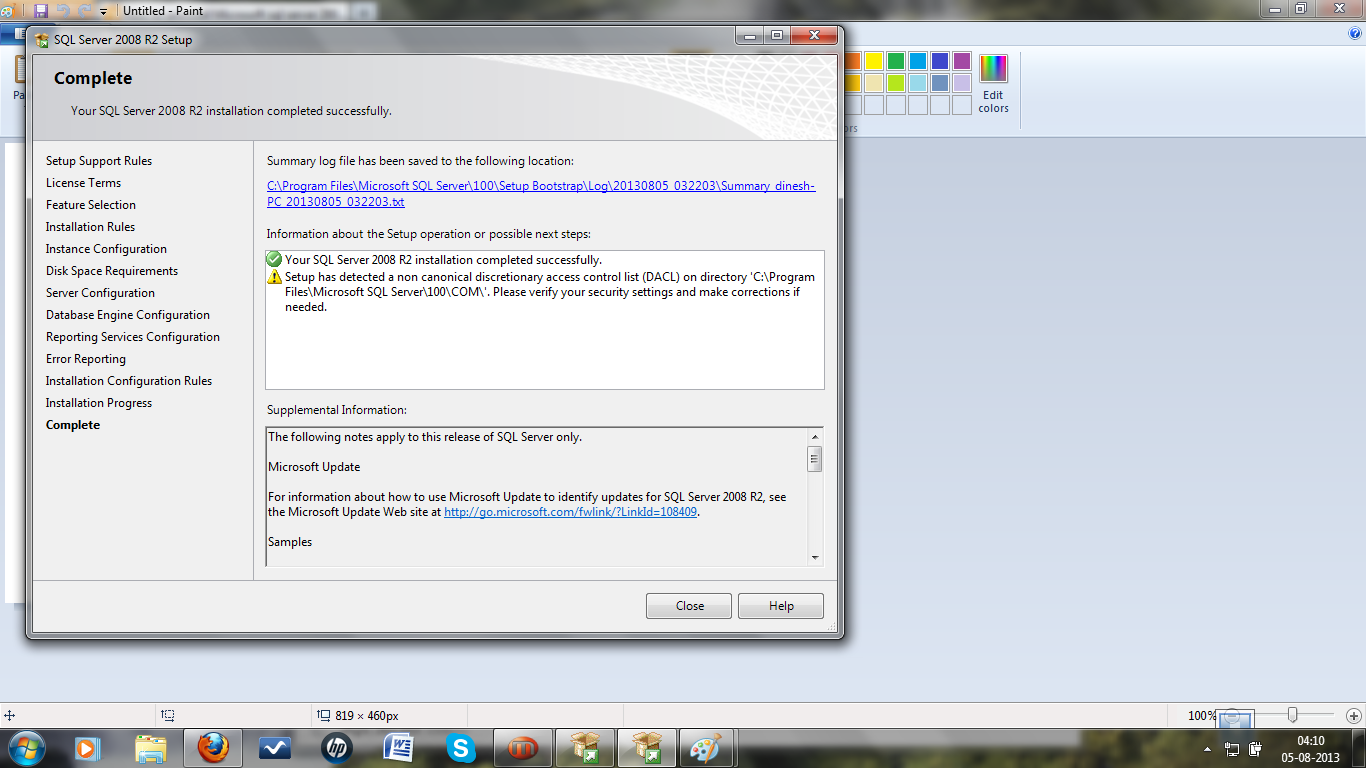Click the Server Configuration step
1366x768 pixels.
point(100,293)
